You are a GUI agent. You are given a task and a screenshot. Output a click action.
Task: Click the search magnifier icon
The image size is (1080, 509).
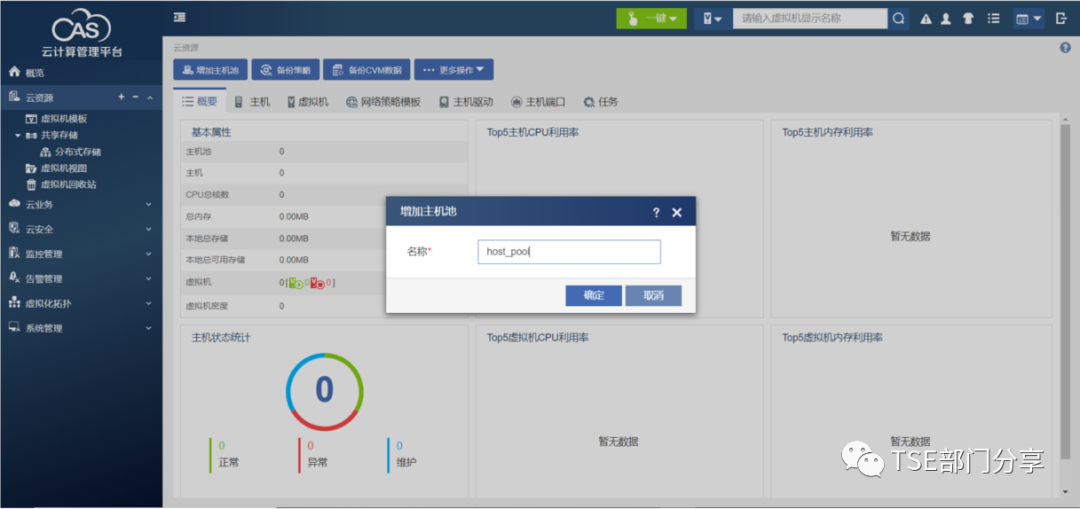coord(898,19)
